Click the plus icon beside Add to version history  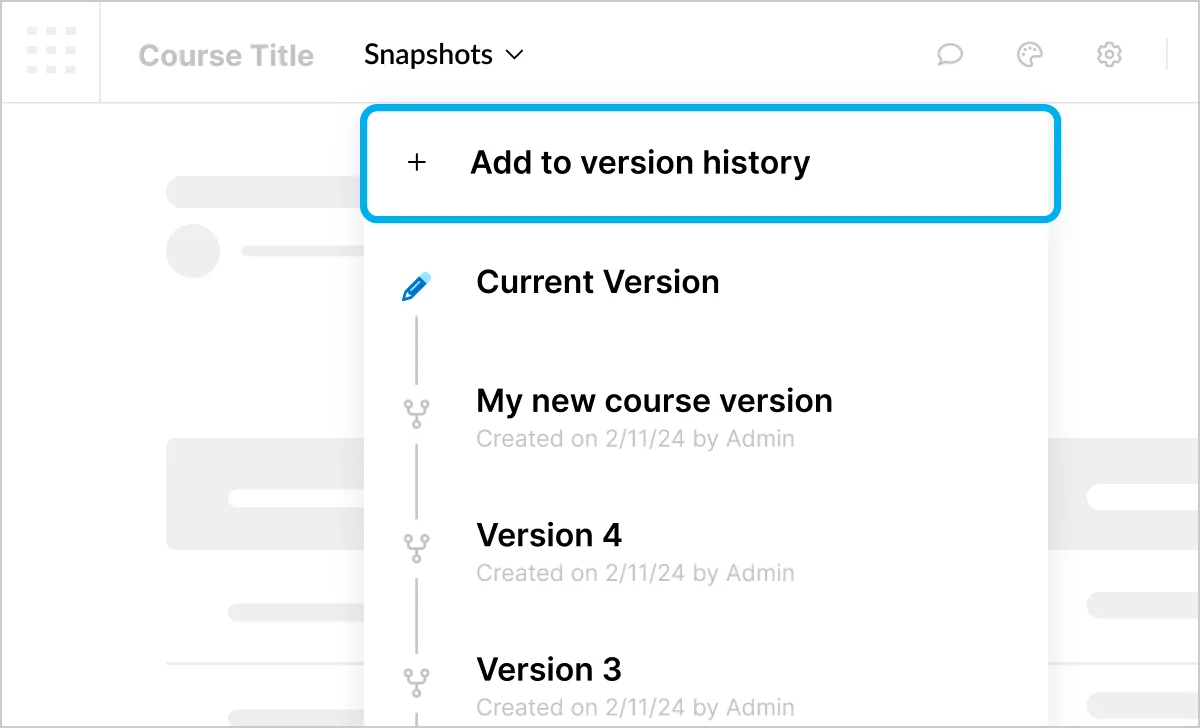[x=417, y=162]
